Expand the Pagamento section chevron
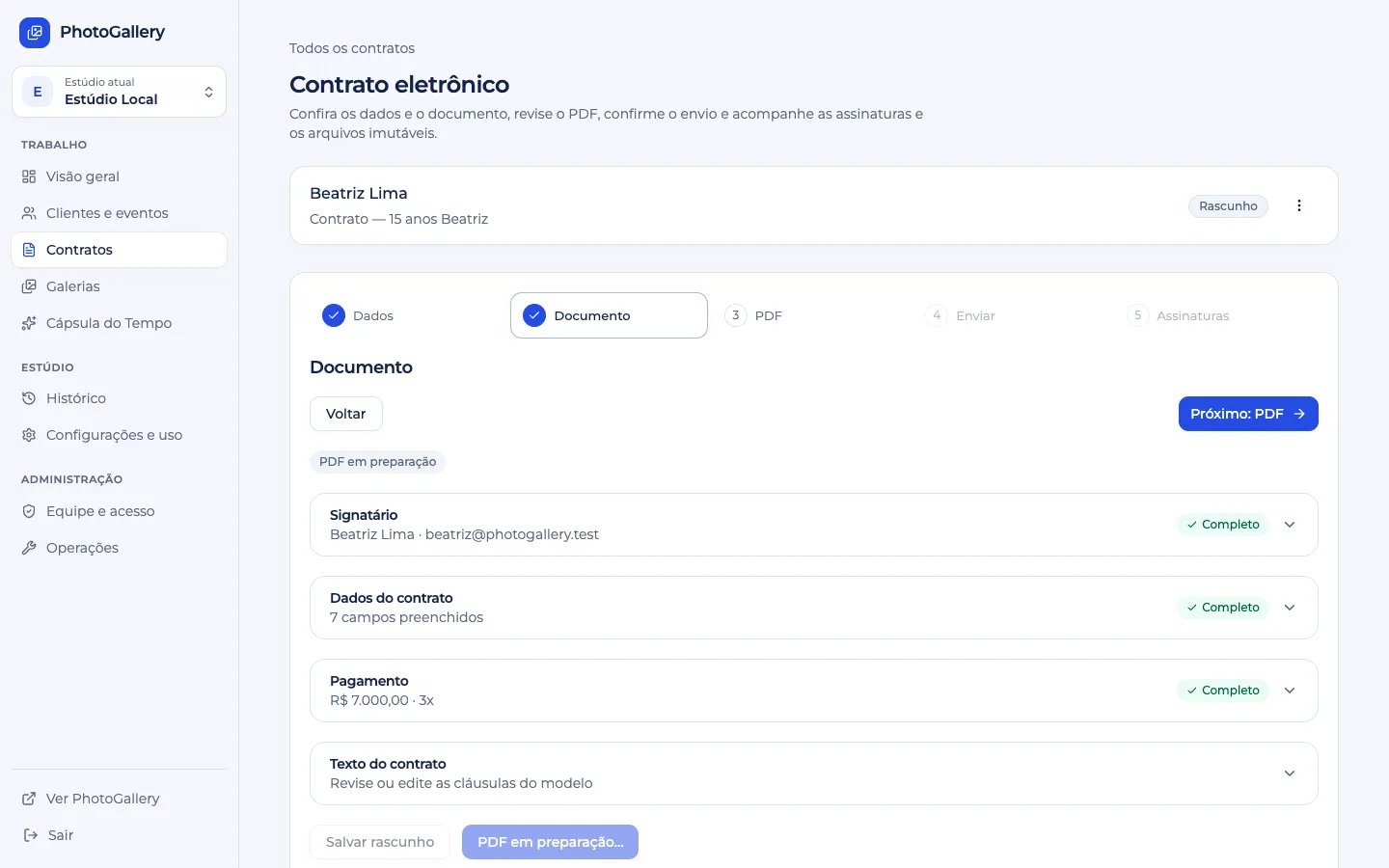The image size is (1389, 868). 1290,691
